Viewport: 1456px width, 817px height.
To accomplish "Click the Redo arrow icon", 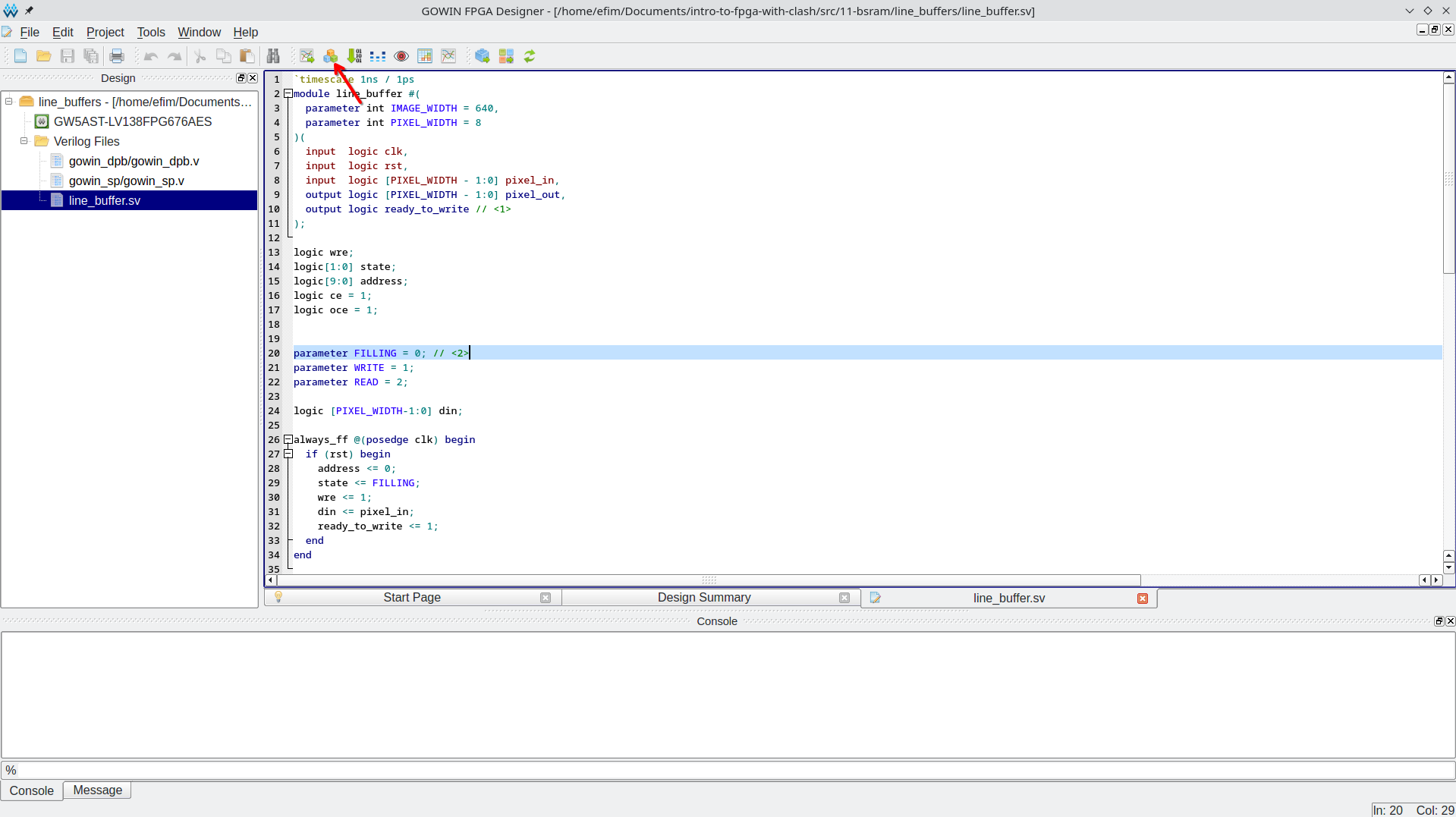I will tap(175, 56).
